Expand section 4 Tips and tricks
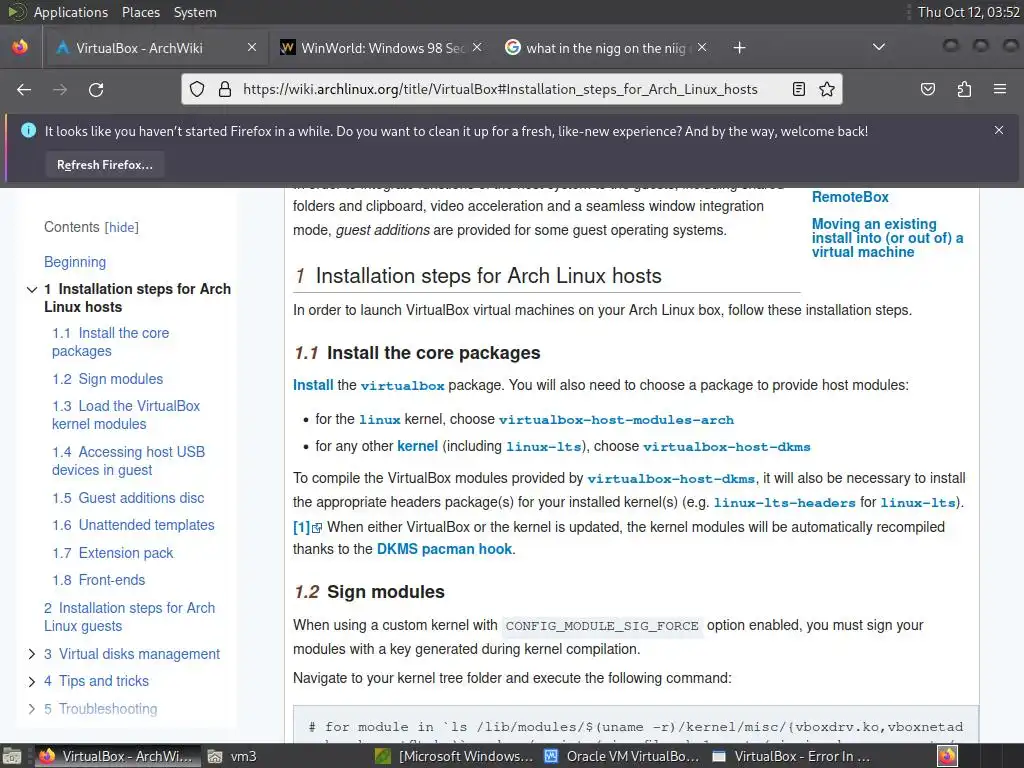This screenshot has width=1024, height=768. pos(31,681)
